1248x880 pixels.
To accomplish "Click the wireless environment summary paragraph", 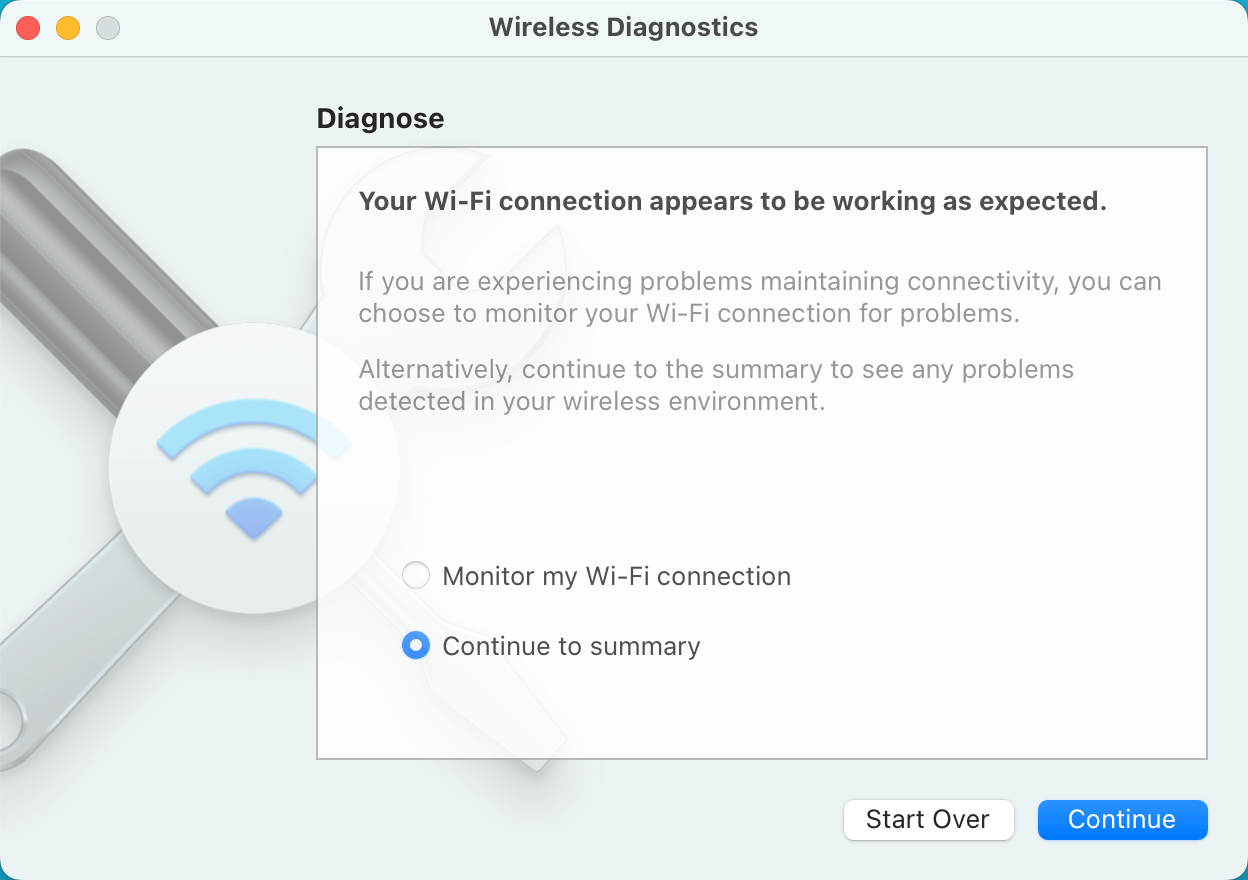I will 716,385.
